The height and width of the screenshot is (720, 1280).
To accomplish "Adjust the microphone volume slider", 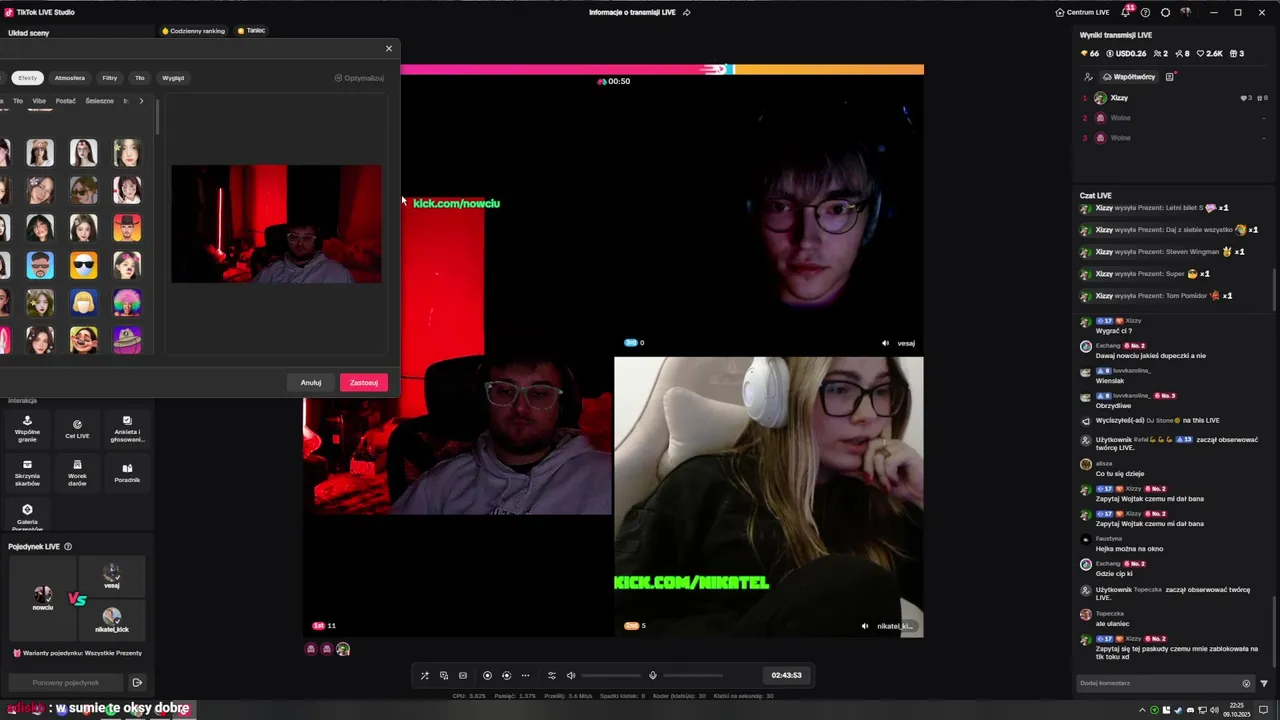I will coord(693,675).
